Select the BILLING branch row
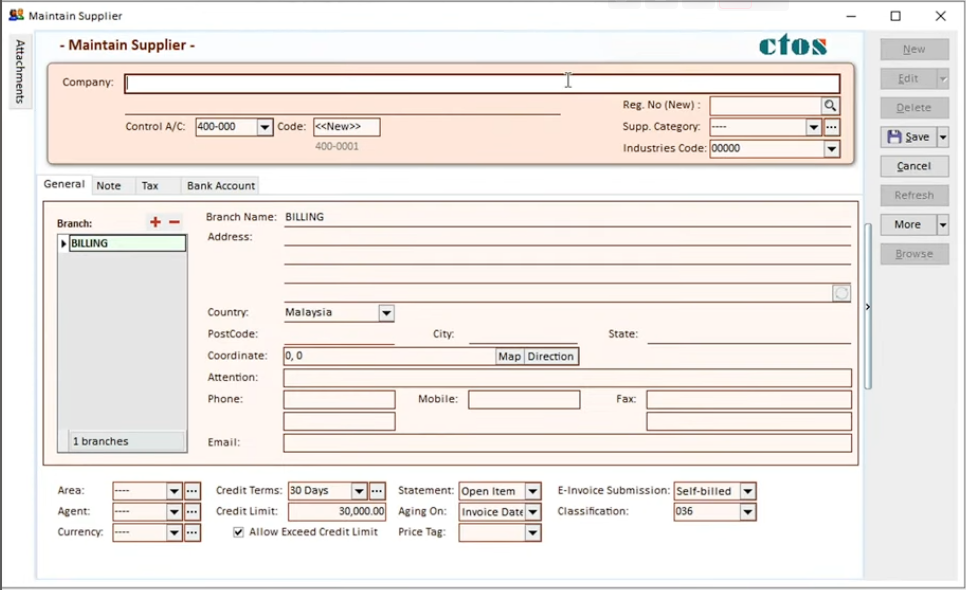The height and width of the screenshot is (590, 966). point(127,243)
